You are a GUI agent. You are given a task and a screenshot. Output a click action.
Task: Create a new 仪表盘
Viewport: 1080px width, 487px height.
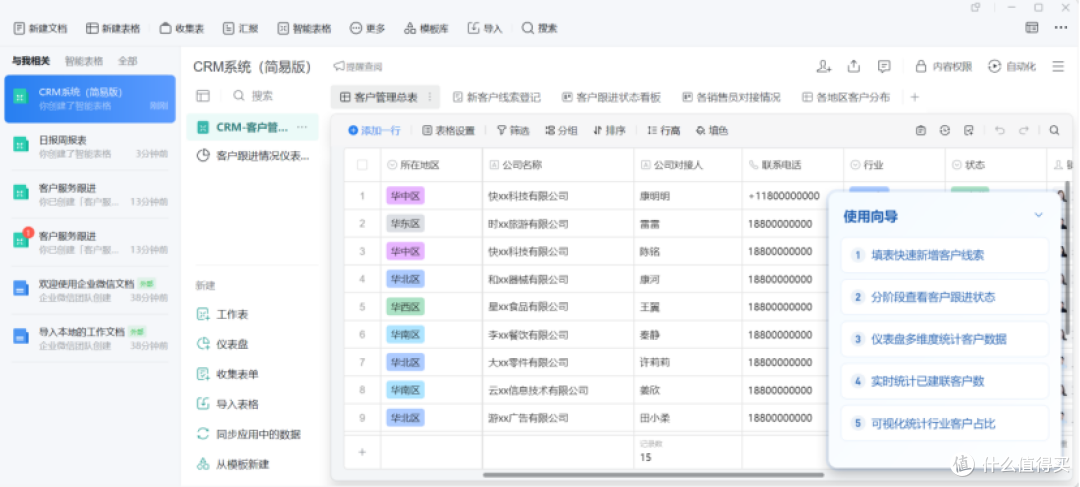tap(222, 344)
